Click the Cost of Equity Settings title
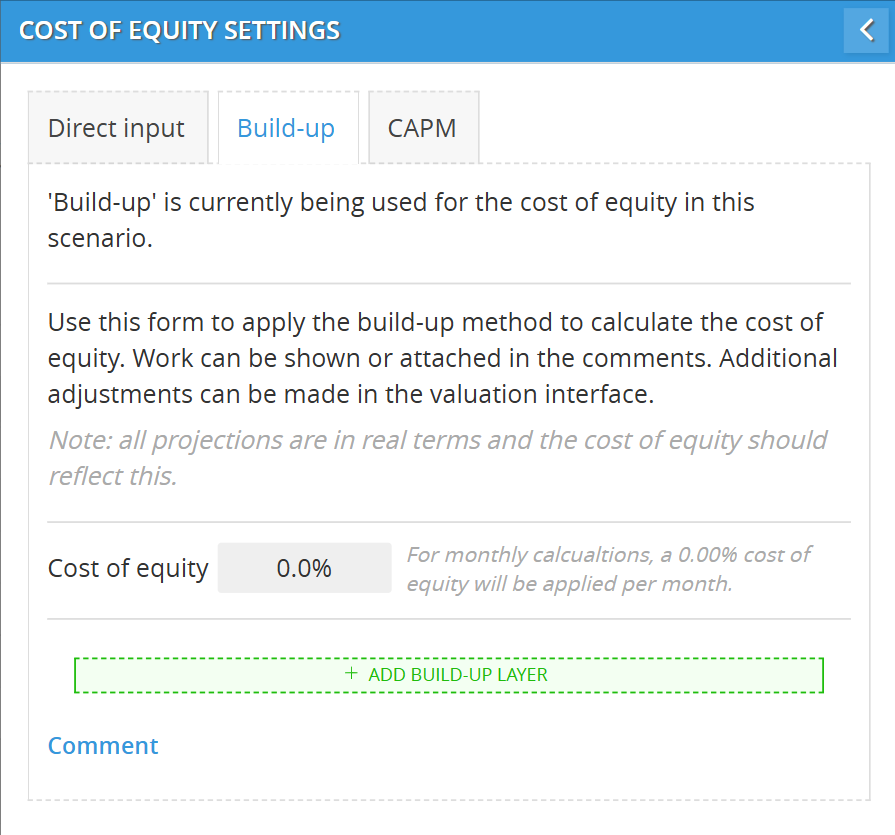This screenshot has width=895, height=835. (180, 30)
